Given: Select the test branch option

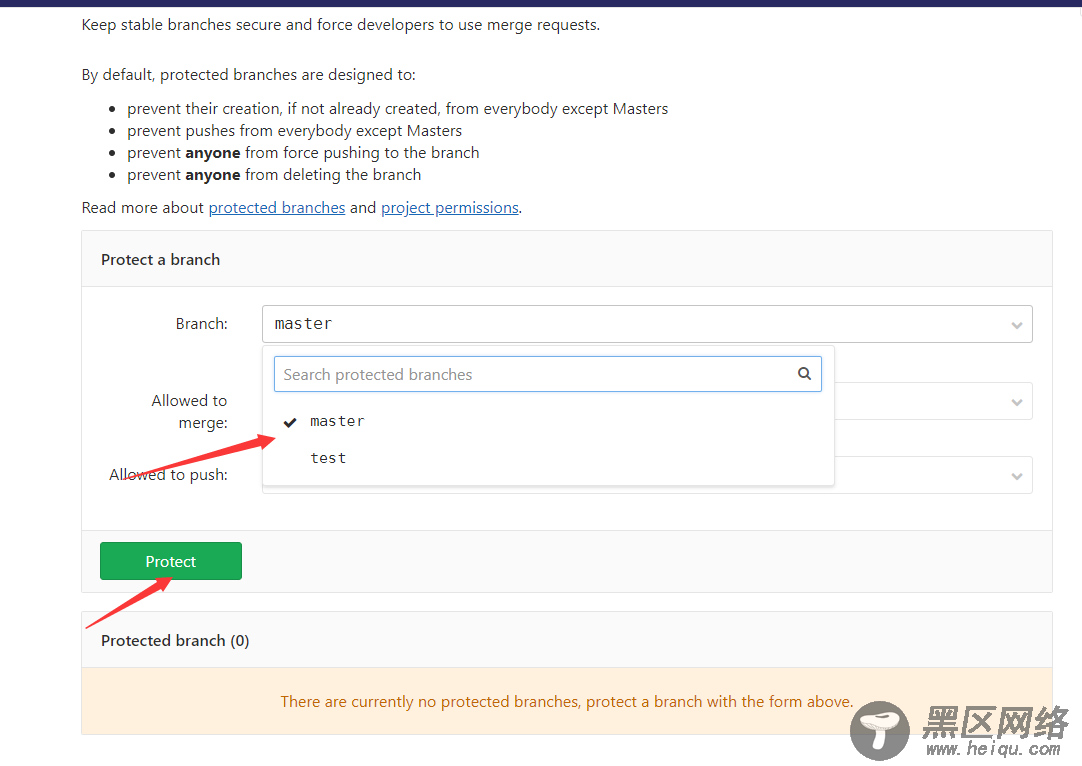Looking at the screenshot, I should [x=548, y=458].
